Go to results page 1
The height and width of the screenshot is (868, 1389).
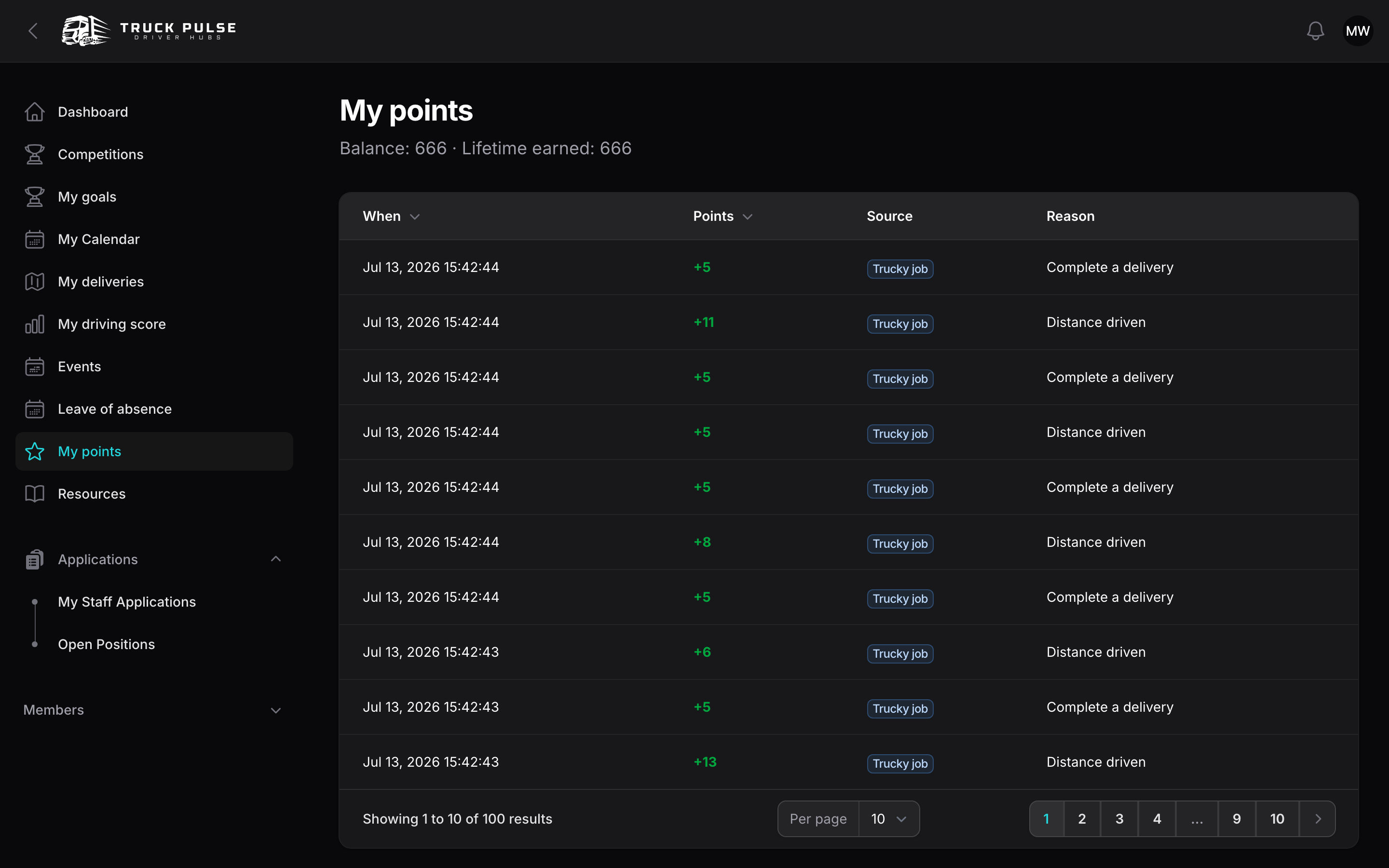click(x=1047, y=819)
